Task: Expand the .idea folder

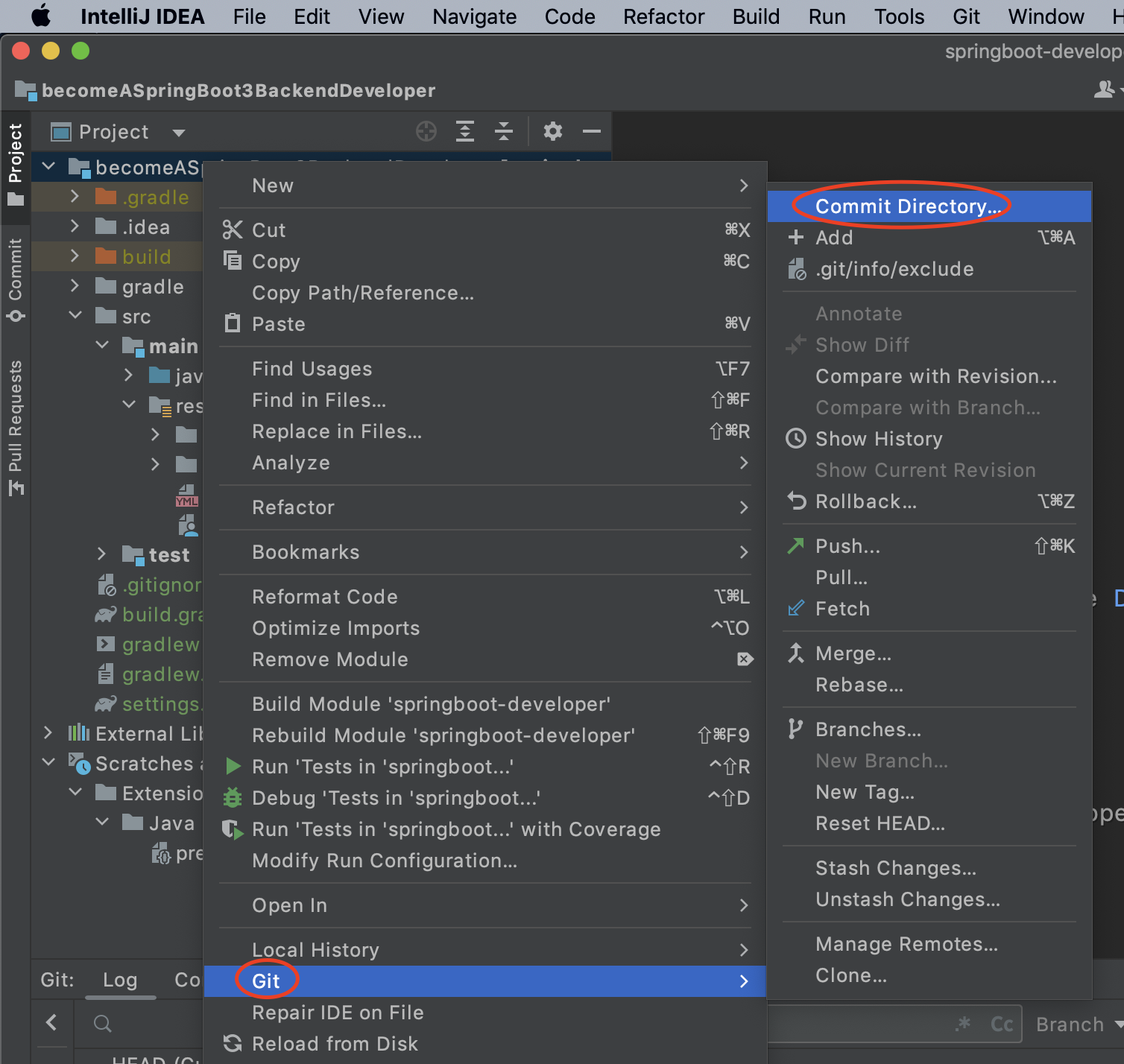Action: [75, 227]
